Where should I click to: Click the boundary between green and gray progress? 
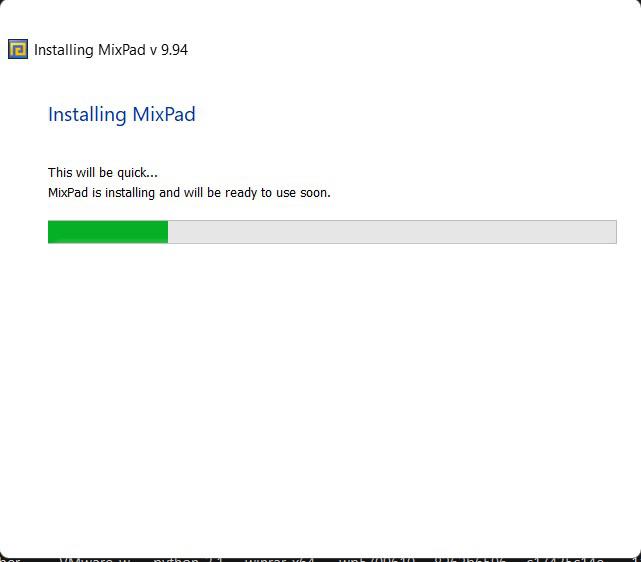click(x=168, y=232)
